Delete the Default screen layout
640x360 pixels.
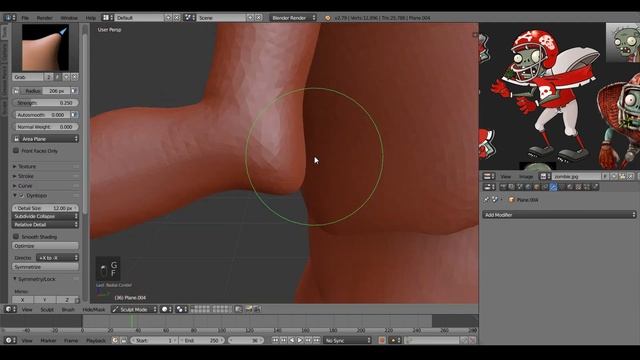tap(176, 18)
